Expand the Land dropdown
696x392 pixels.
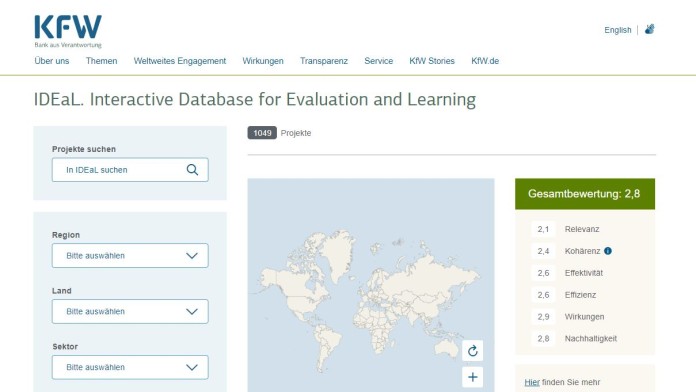(130, 312)
